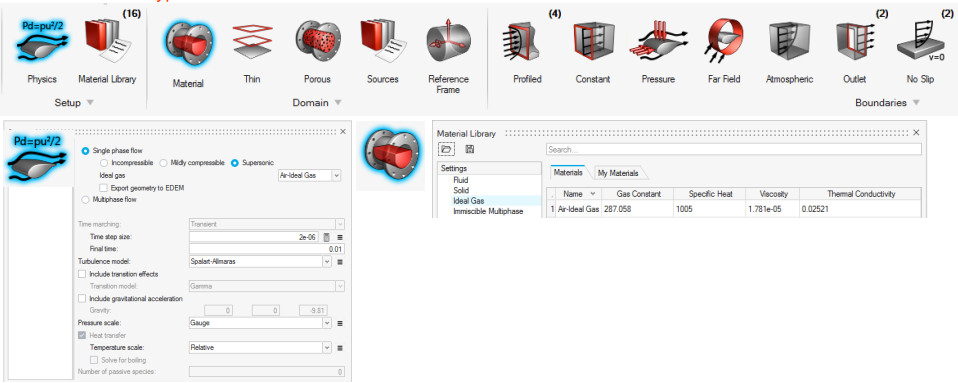958x383 pixels.
Task: Enable Export geometry to EDEM
Action: pos(104,188)
